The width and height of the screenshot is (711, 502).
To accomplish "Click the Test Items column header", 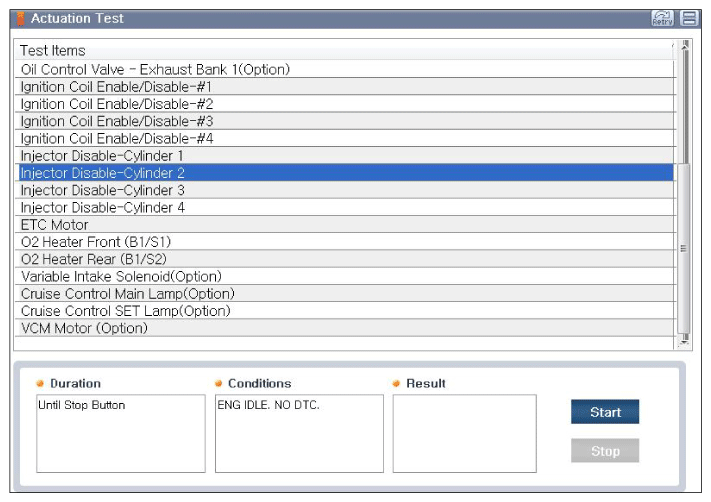I will click(x=345, y=50).
